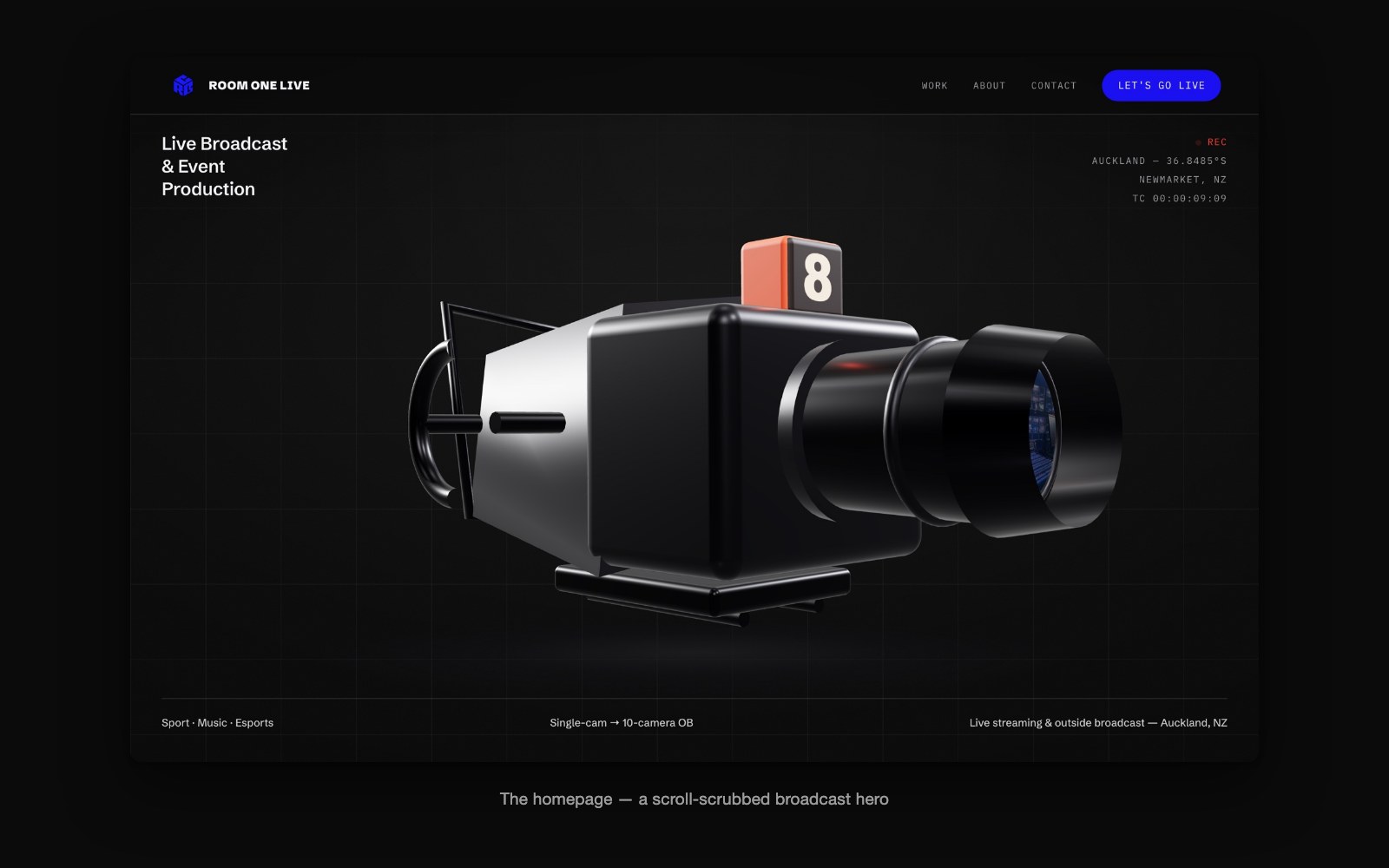Click the Single-cam → 10-camera OB text
1389x868 pixels.
coord(622,722)
